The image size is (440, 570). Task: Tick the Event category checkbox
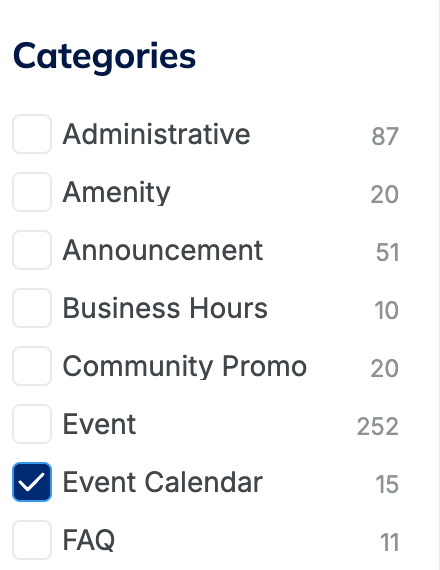click(32, 424)
